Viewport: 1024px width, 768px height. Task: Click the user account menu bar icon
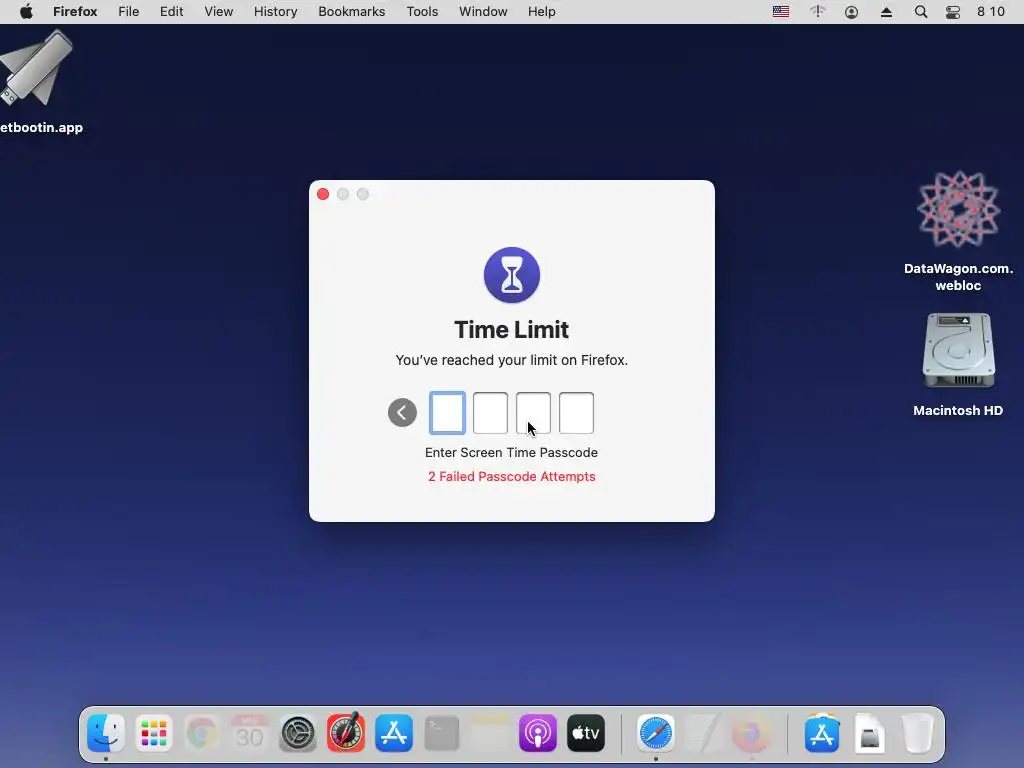click(x=852, y=12)
